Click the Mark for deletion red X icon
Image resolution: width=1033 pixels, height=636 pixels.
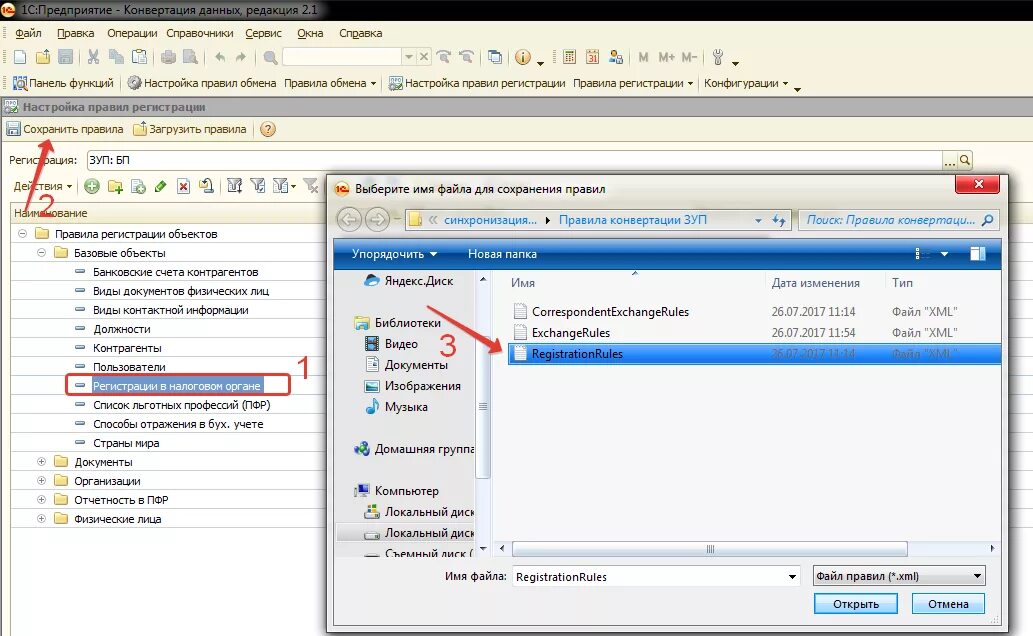point(184,187)
